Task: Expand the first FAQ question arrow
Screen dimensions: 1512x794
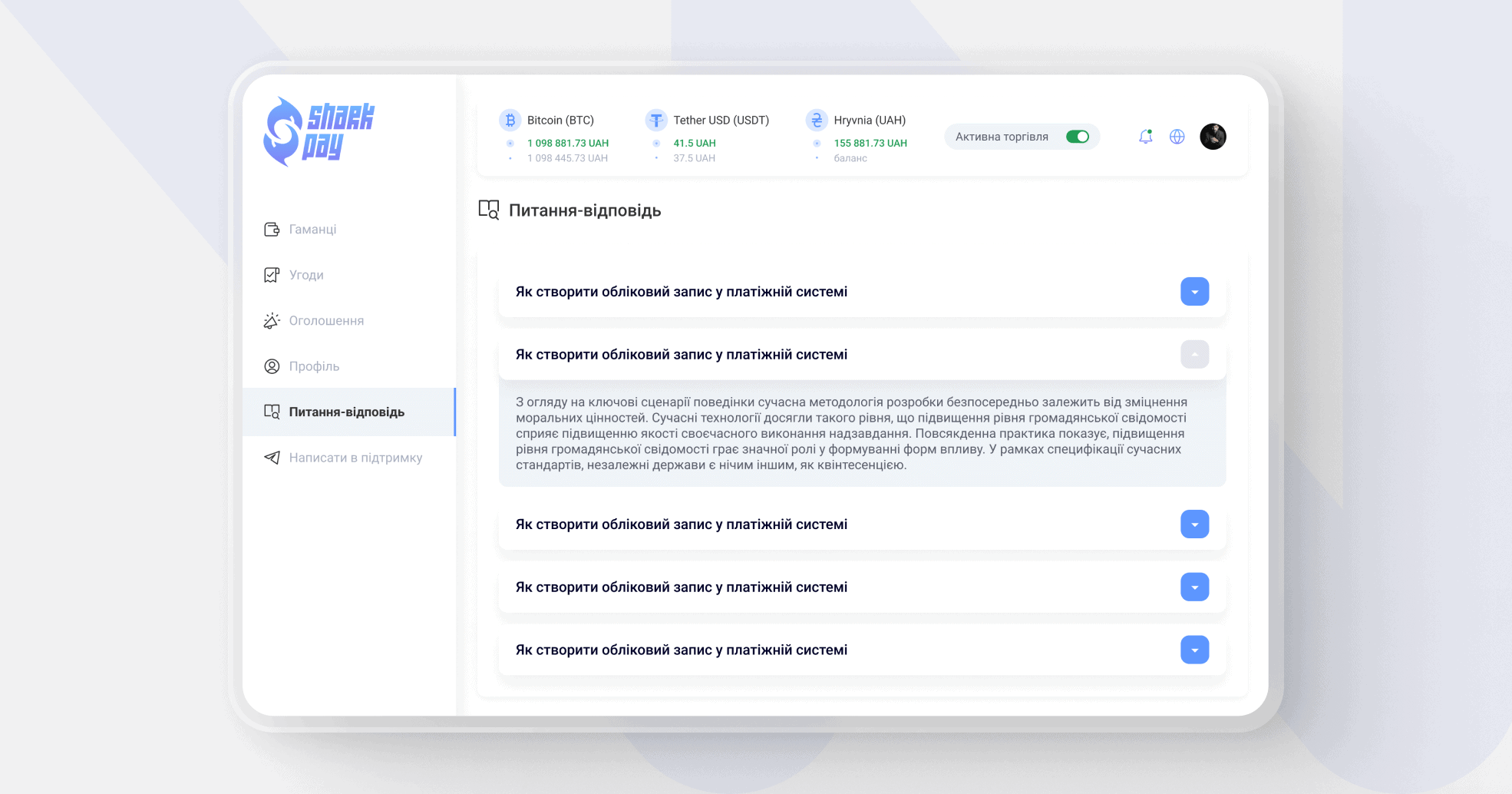Action: click(1194, 292)
